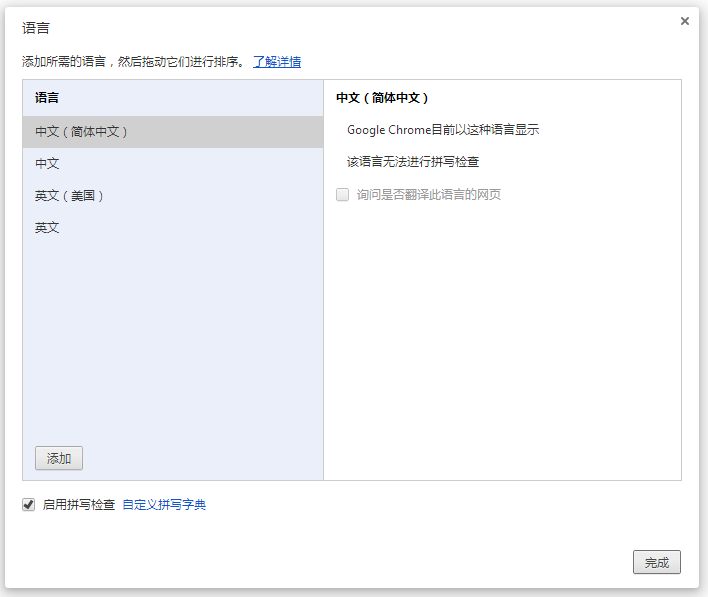Open the 了解详情 link
This screenshot has height=597, width=708.
[277, 62]
